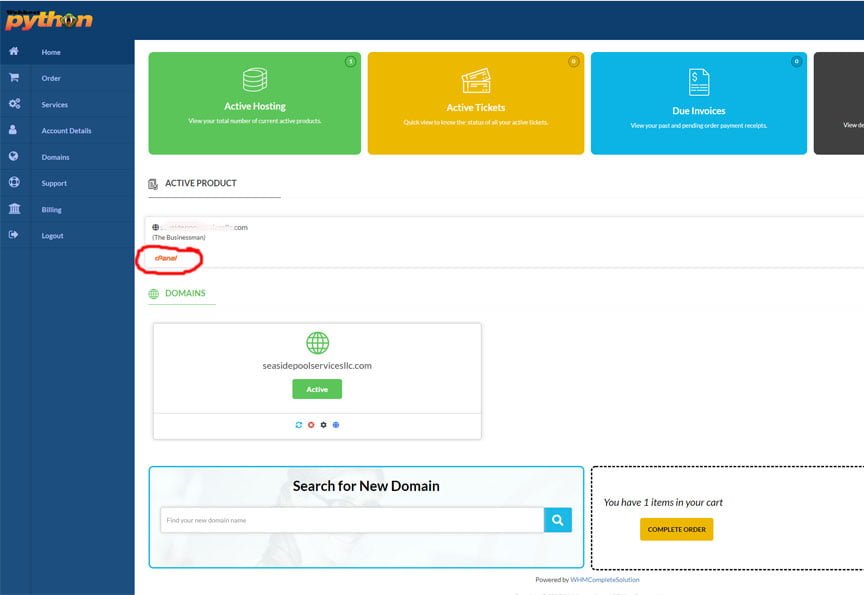Viewport: 864px width, 595px height.
Task: Click the invoice document icon on Due Invoices
Action: click(x=699, y=82)
